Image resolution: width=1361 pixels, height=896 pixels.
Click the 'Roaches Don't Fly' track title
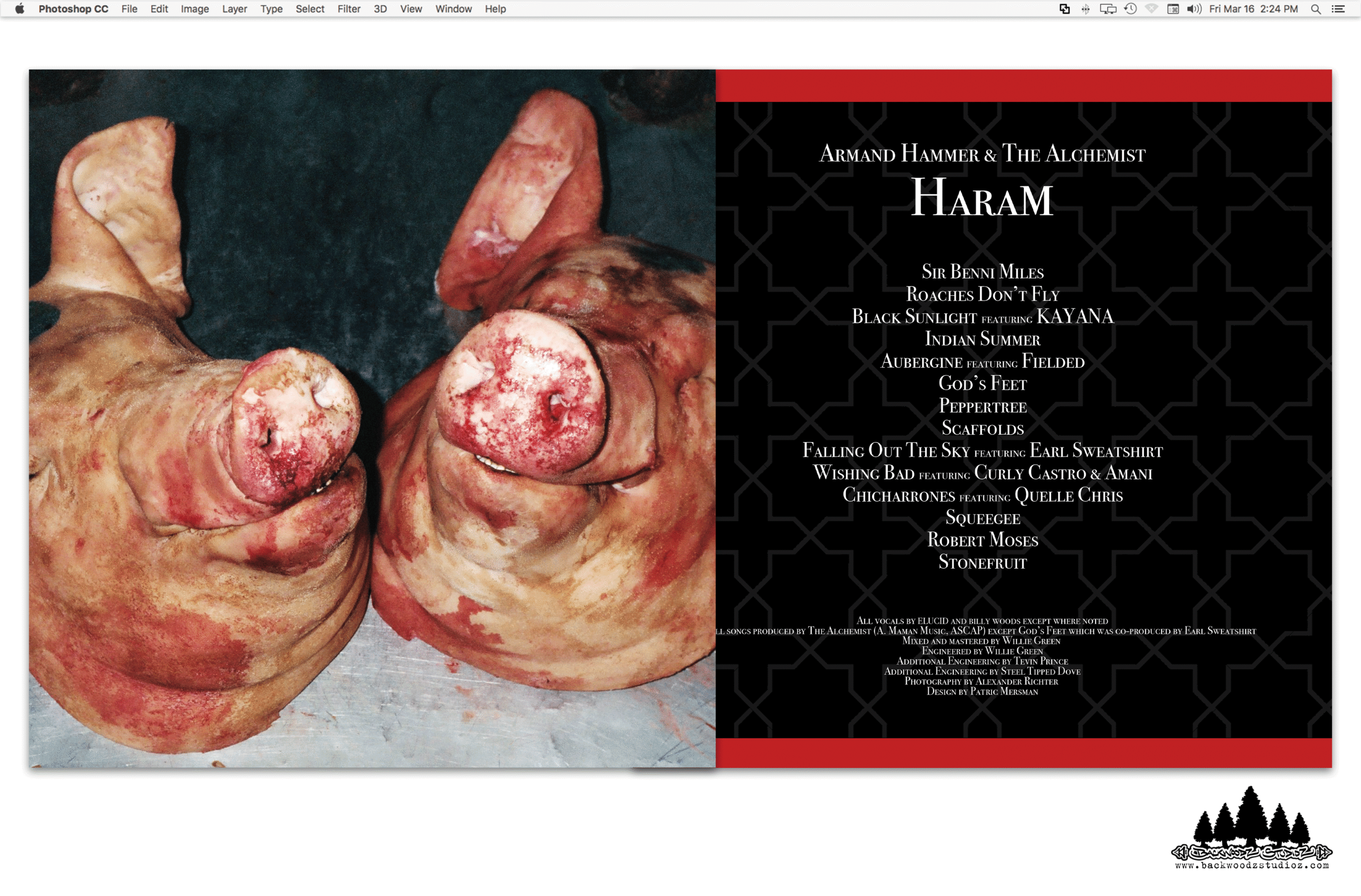coord(982,294)
